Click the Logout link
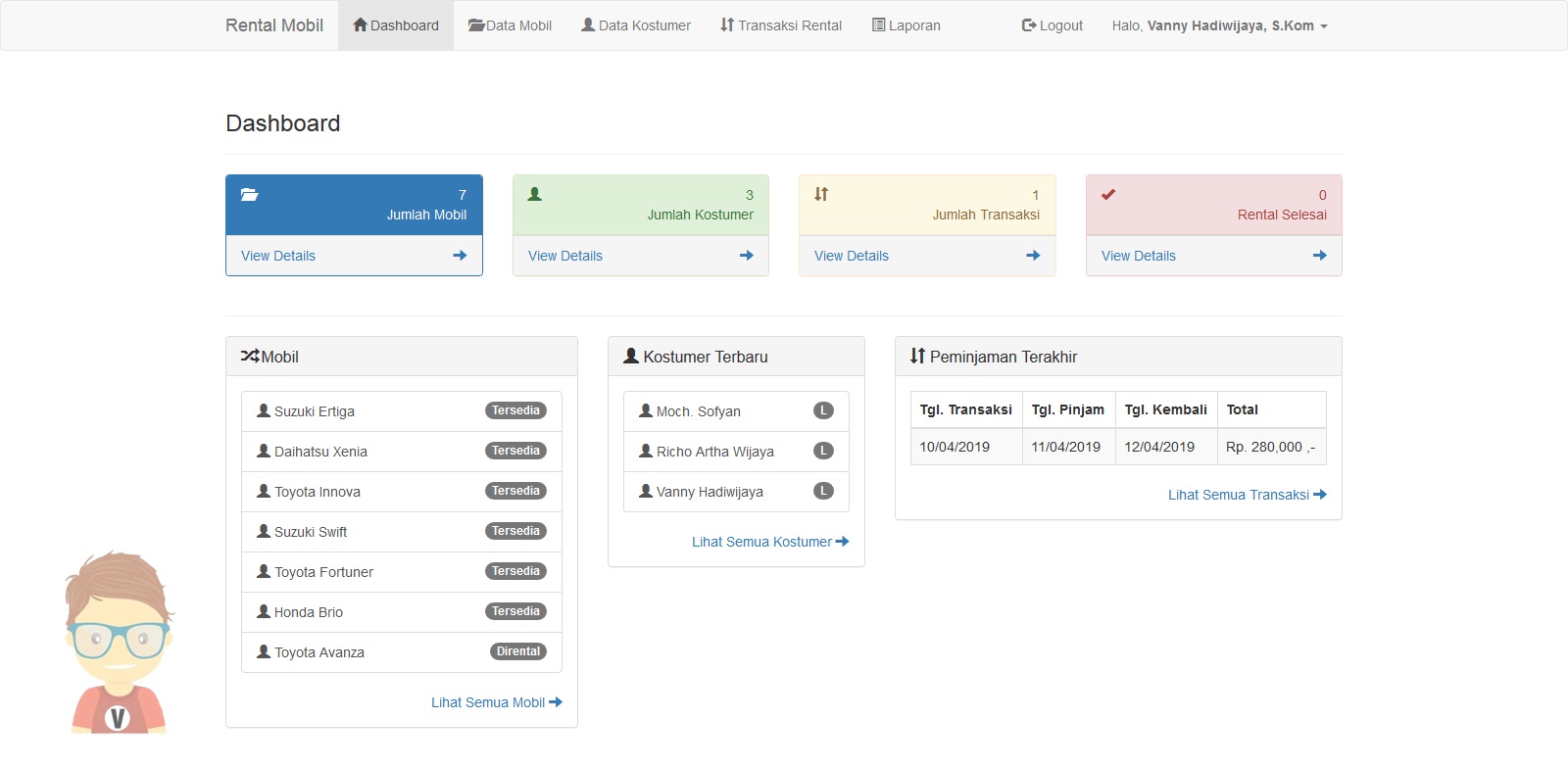The image size is (1568, 768). (1052, 25)
